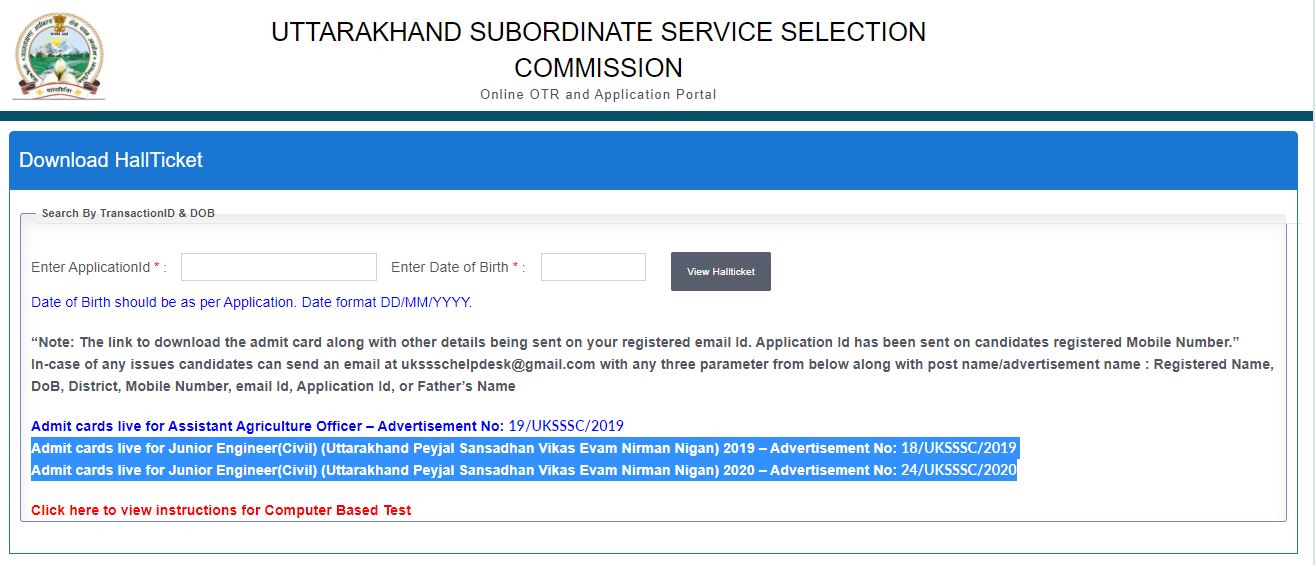Click here to view Computer Based Test instructions
The width and height of the screenshot is (1315, 565).
(x=221, y=510)
